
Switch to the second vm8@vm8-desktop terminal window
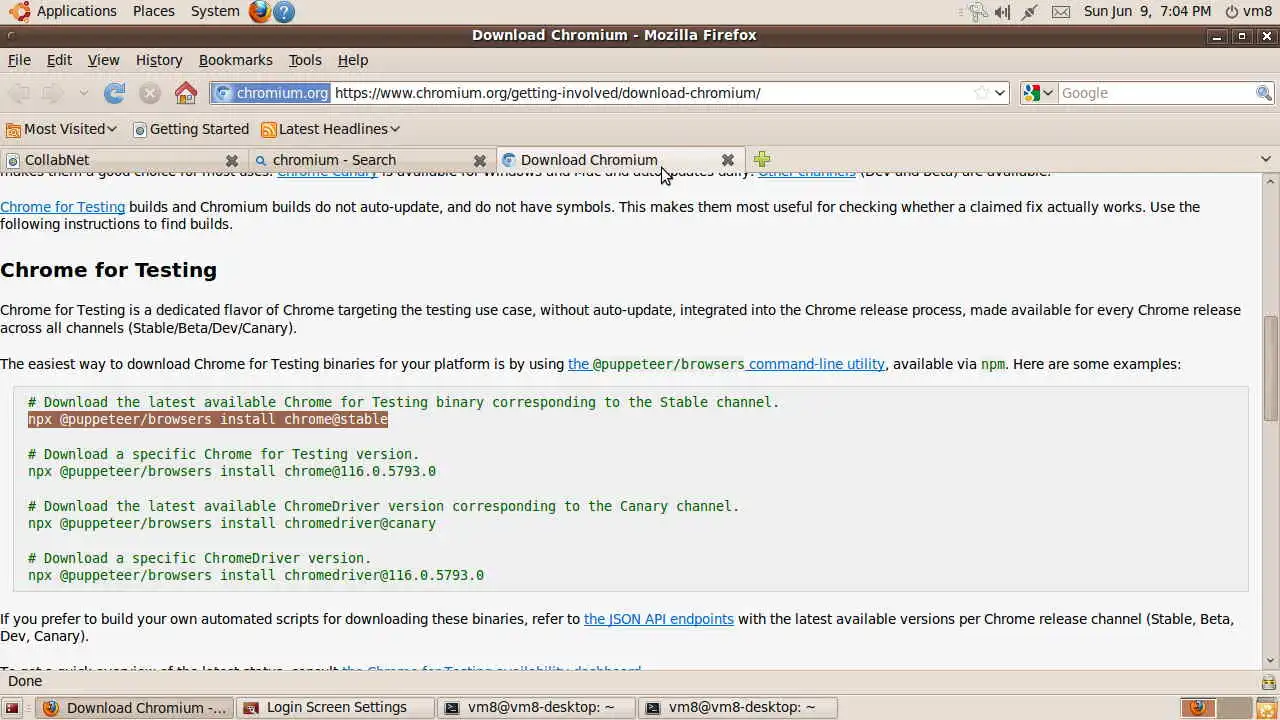point(739,708)
